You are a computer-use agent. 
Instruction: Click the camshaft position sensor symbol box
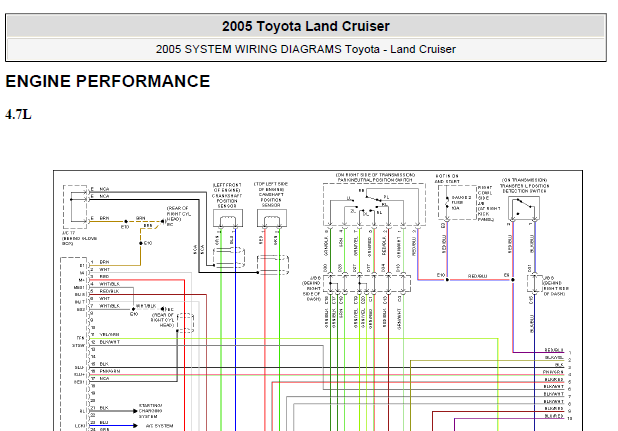(x=272, y=218)
